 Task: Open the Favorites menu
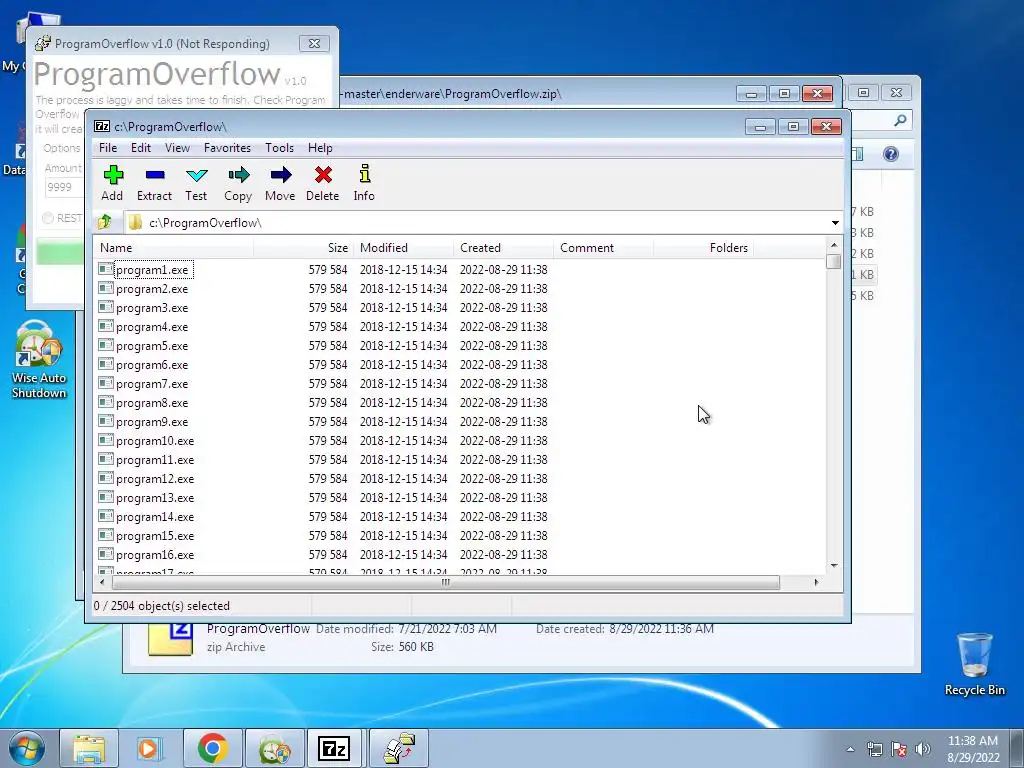pyautogui.click(x=227, y=148)
